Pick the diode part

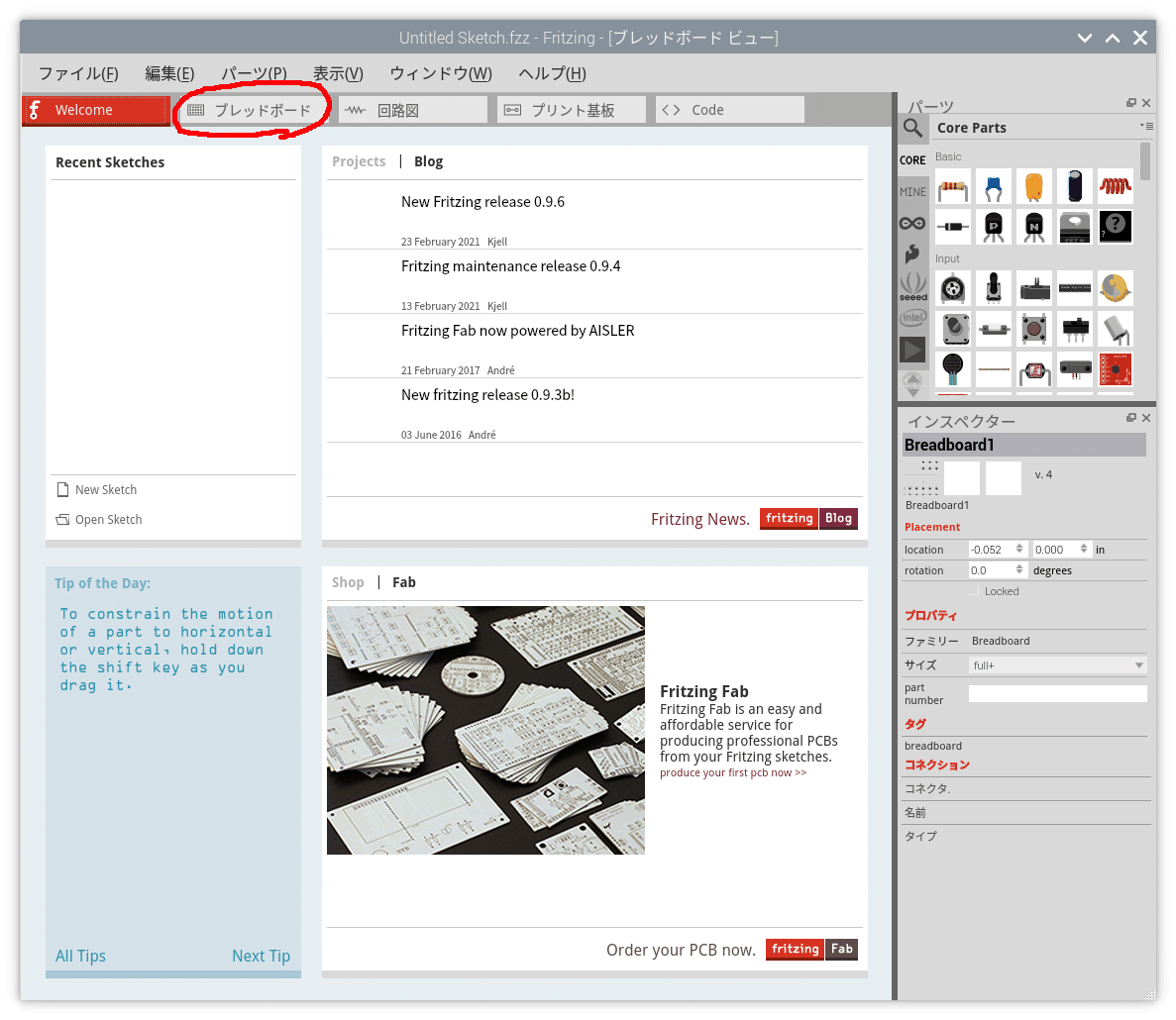pos(952,227)
